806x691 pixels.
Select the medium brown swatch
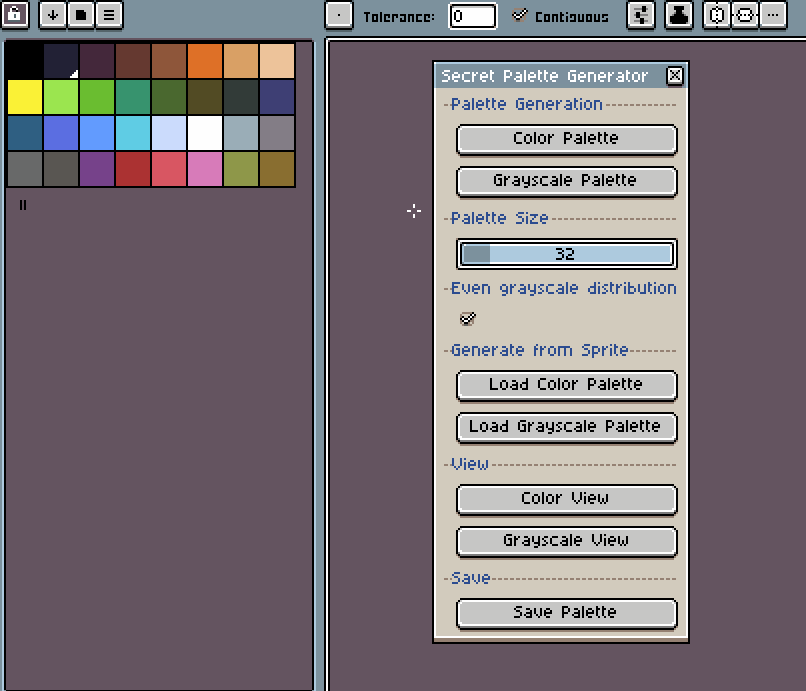pyautogui.click(x=169, y=61)
